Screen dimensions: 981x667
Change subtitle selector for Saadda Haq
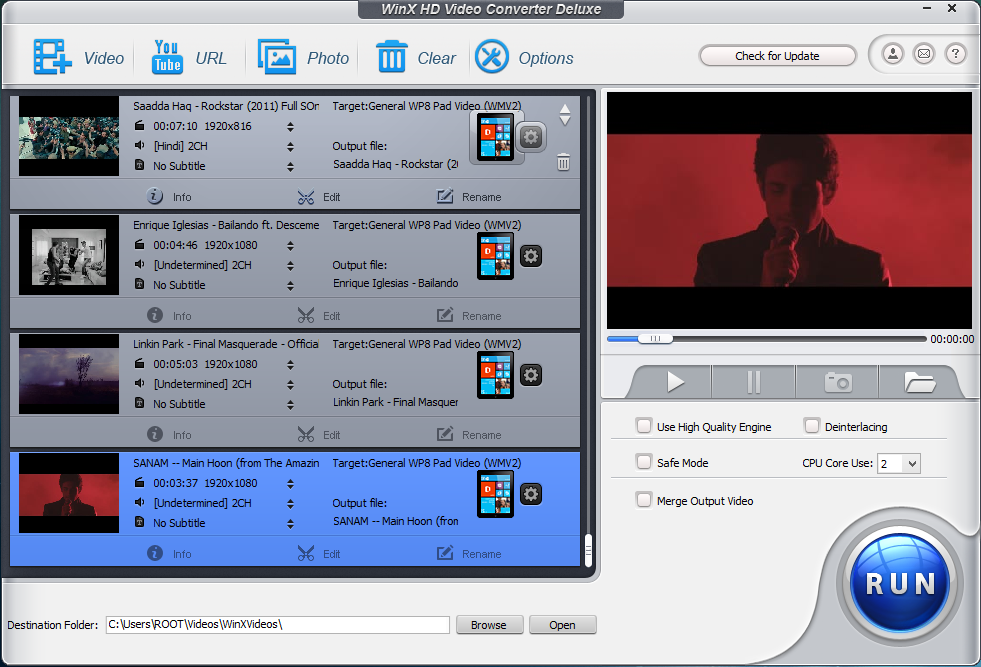290,167
